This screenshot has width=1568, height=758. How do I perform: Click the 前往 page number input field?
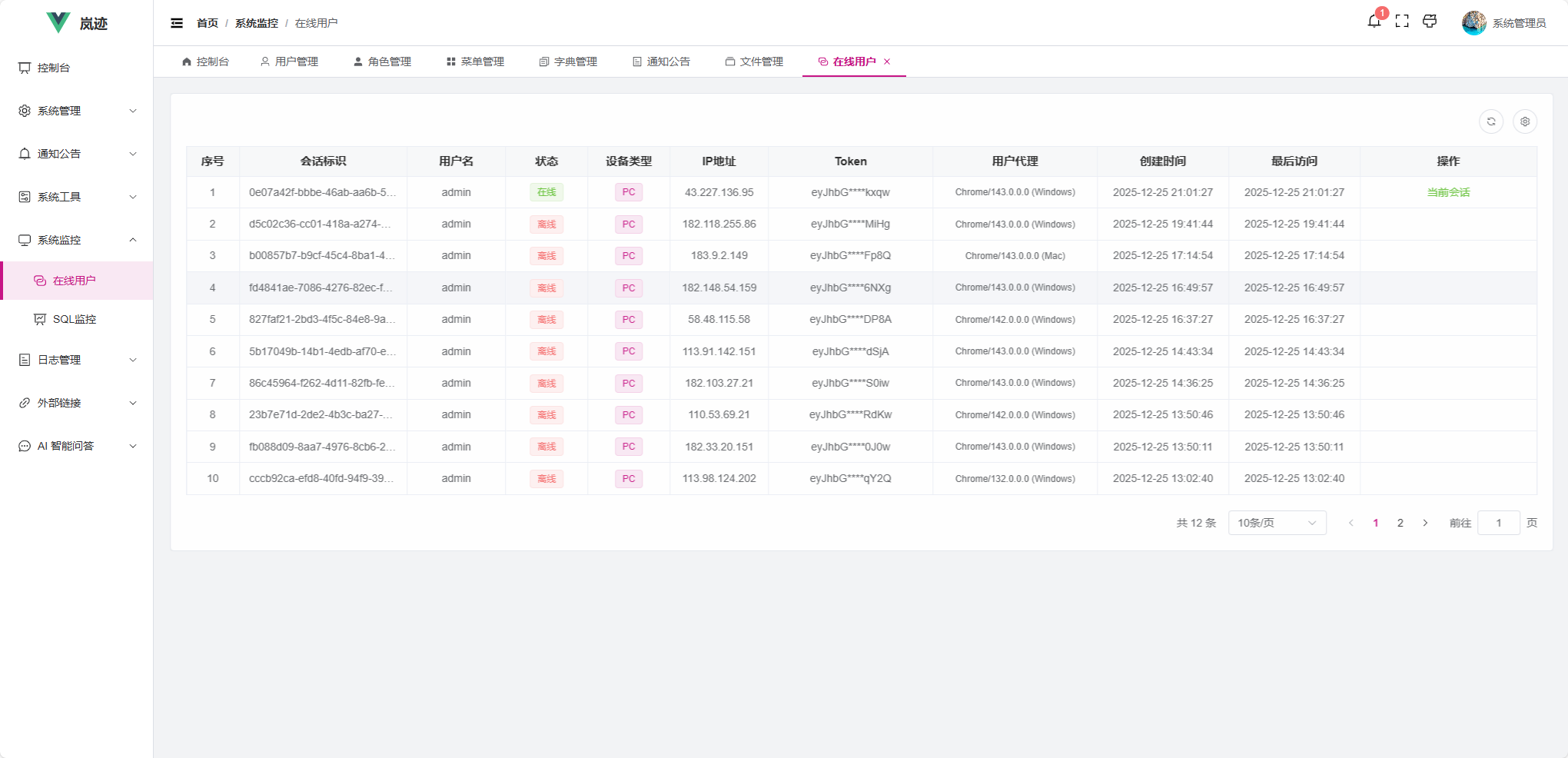[1499, 523]
